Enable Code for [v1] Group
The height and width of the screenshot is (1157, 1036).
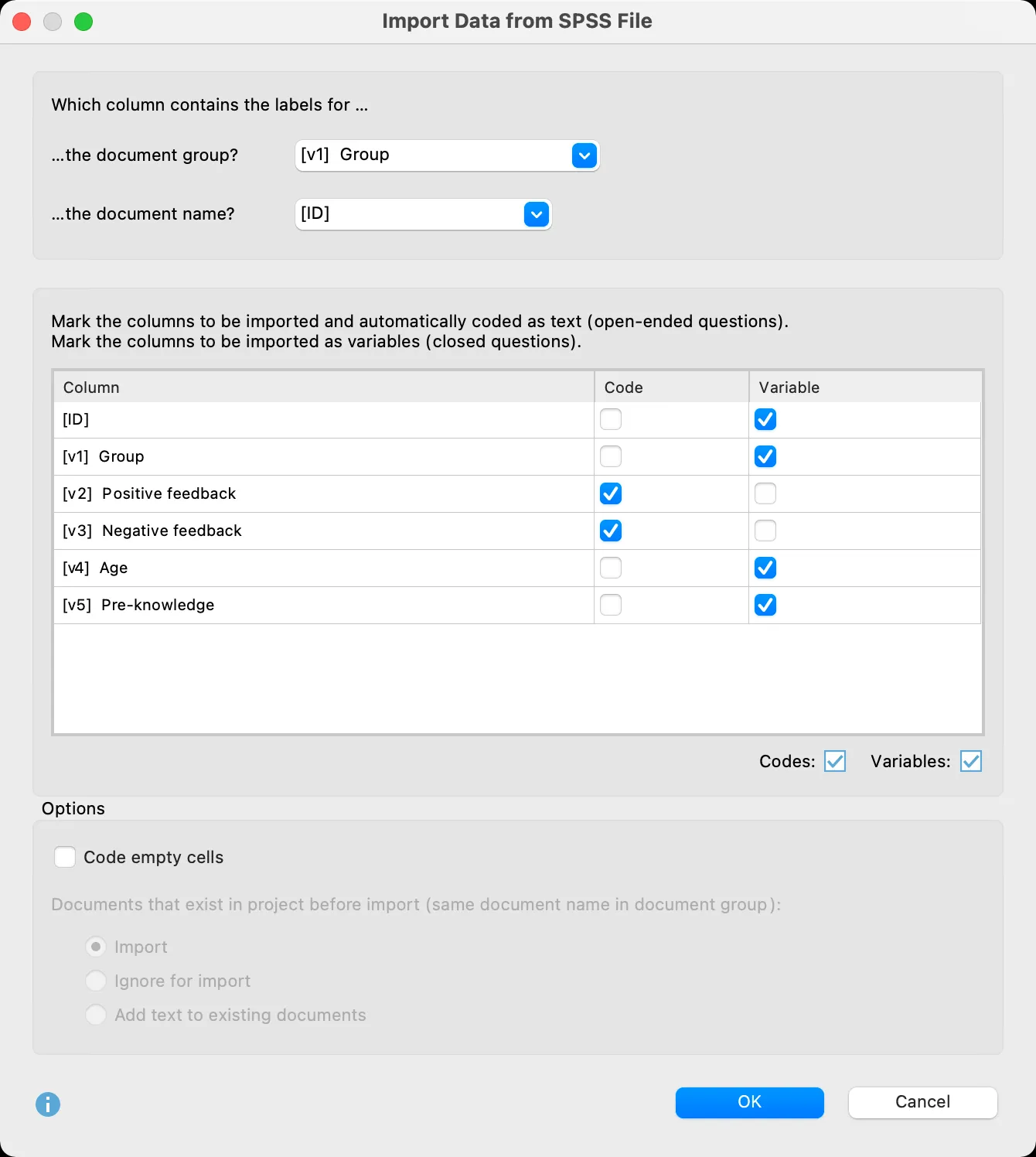coord(611,456)
